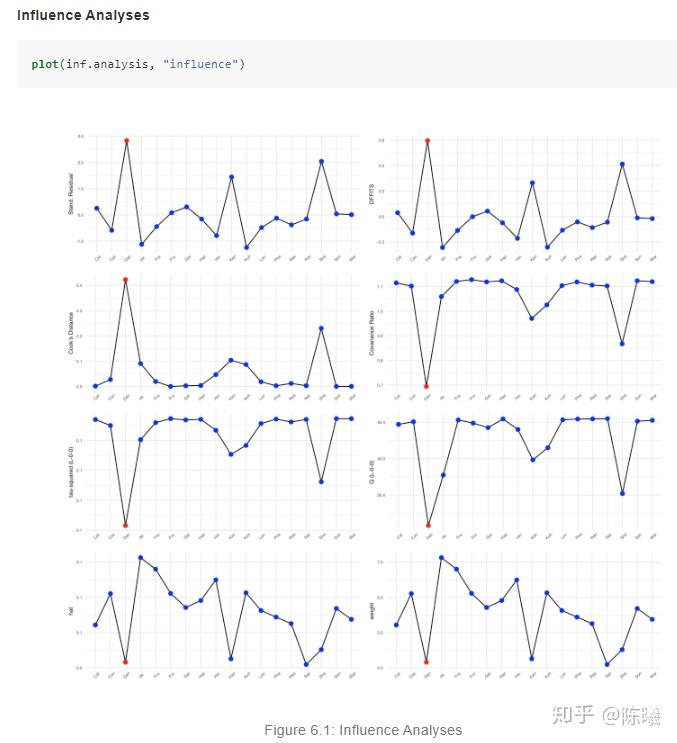Image resolution: width=677 pixels, height=743 pixels.
Task: Click the red point in Stand. Residual plot
Action: click(x=126, y=141)
